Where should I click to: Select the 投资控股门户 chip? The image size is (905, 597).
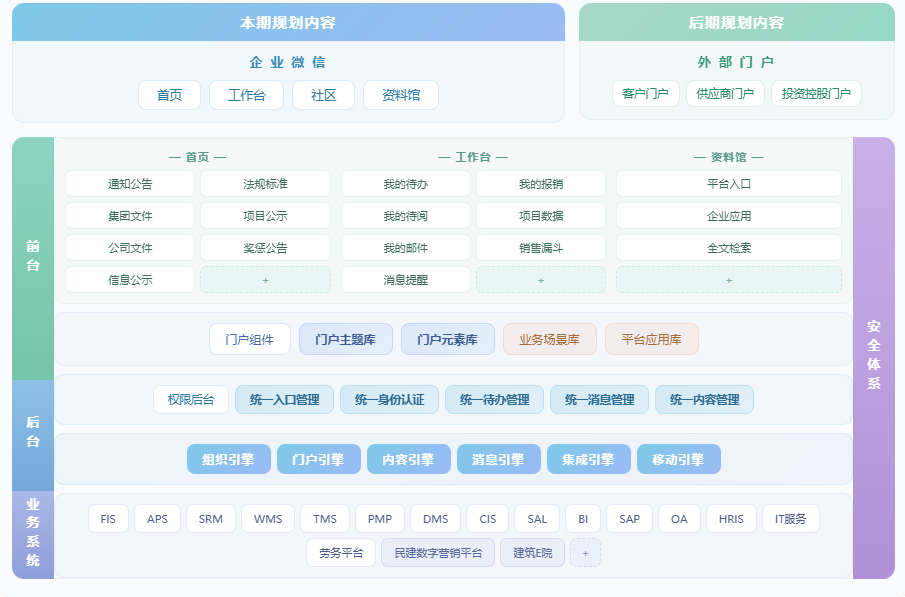point(816,94)
